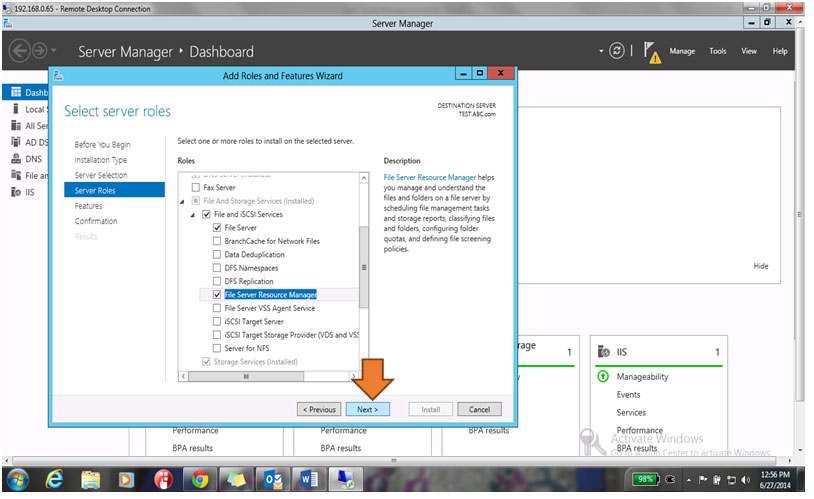Click the battery 98% indicator
Viewport: 814px width, 499px height.
tap(645, 479)
